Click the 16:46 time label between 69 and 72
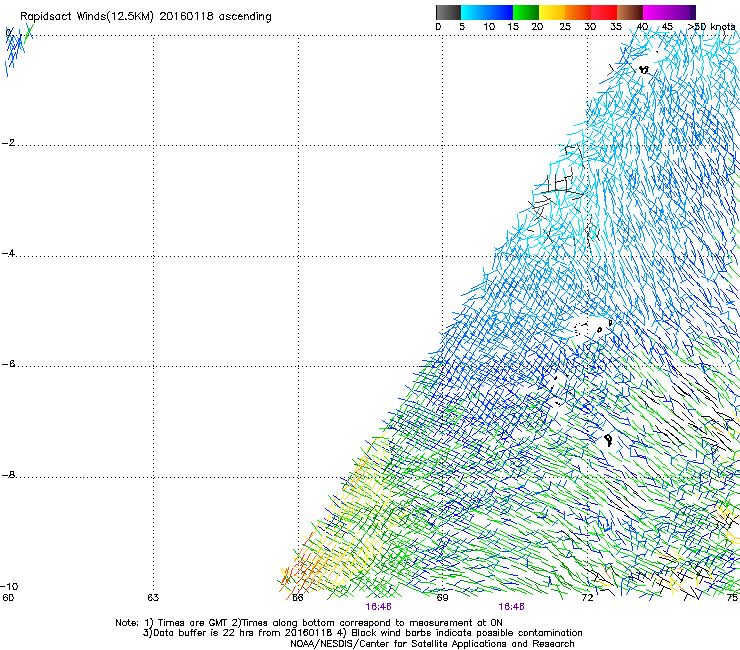Image resolution: width=740 pixels, height=650 pixels. click(512, 607)
